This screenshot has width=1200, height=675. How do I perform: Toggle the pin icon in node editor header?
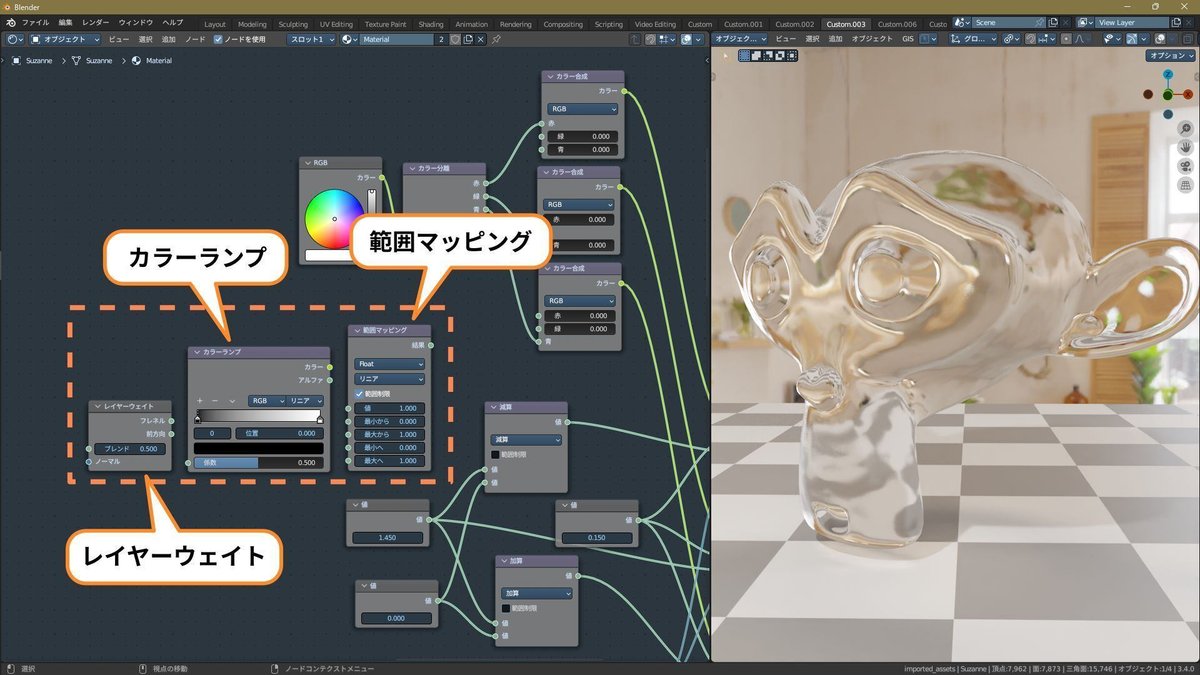coord(495,39)
